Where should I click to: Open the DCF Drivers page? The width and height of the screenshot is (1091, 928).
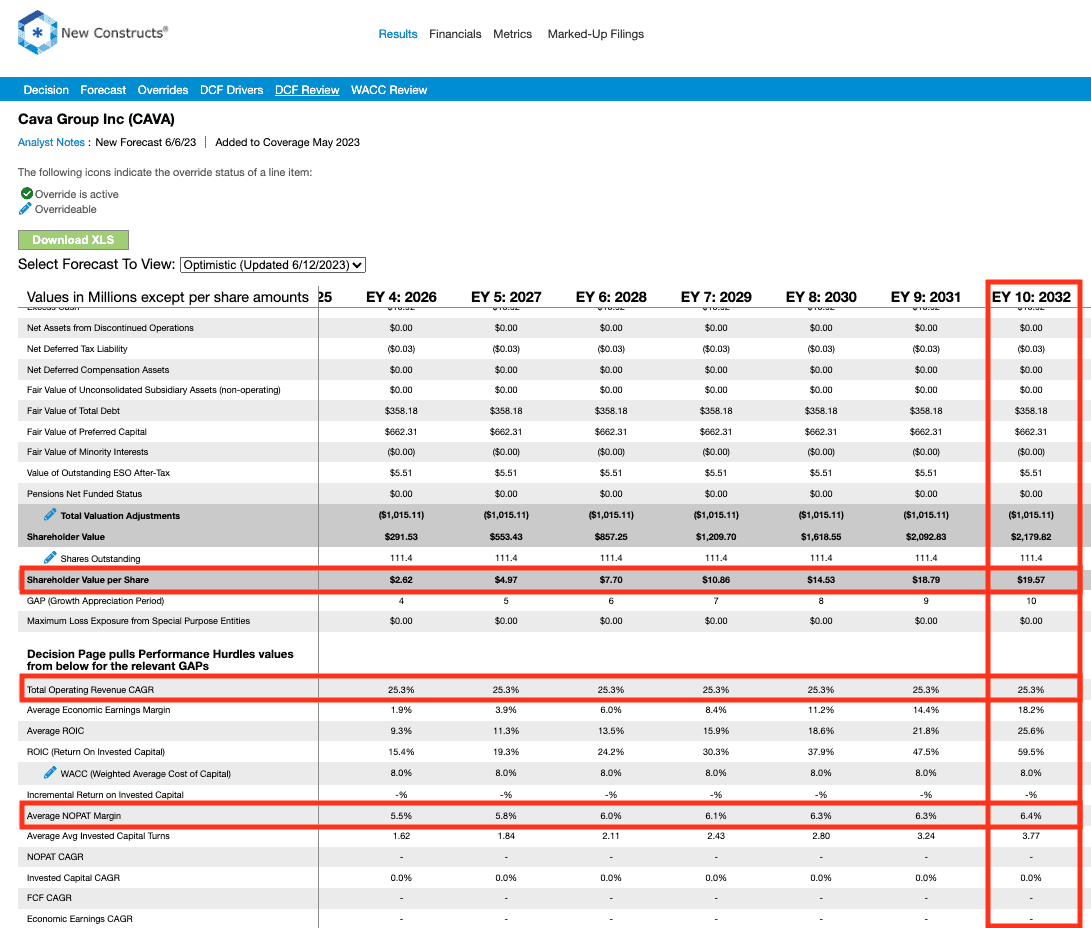tap(232, 90)
